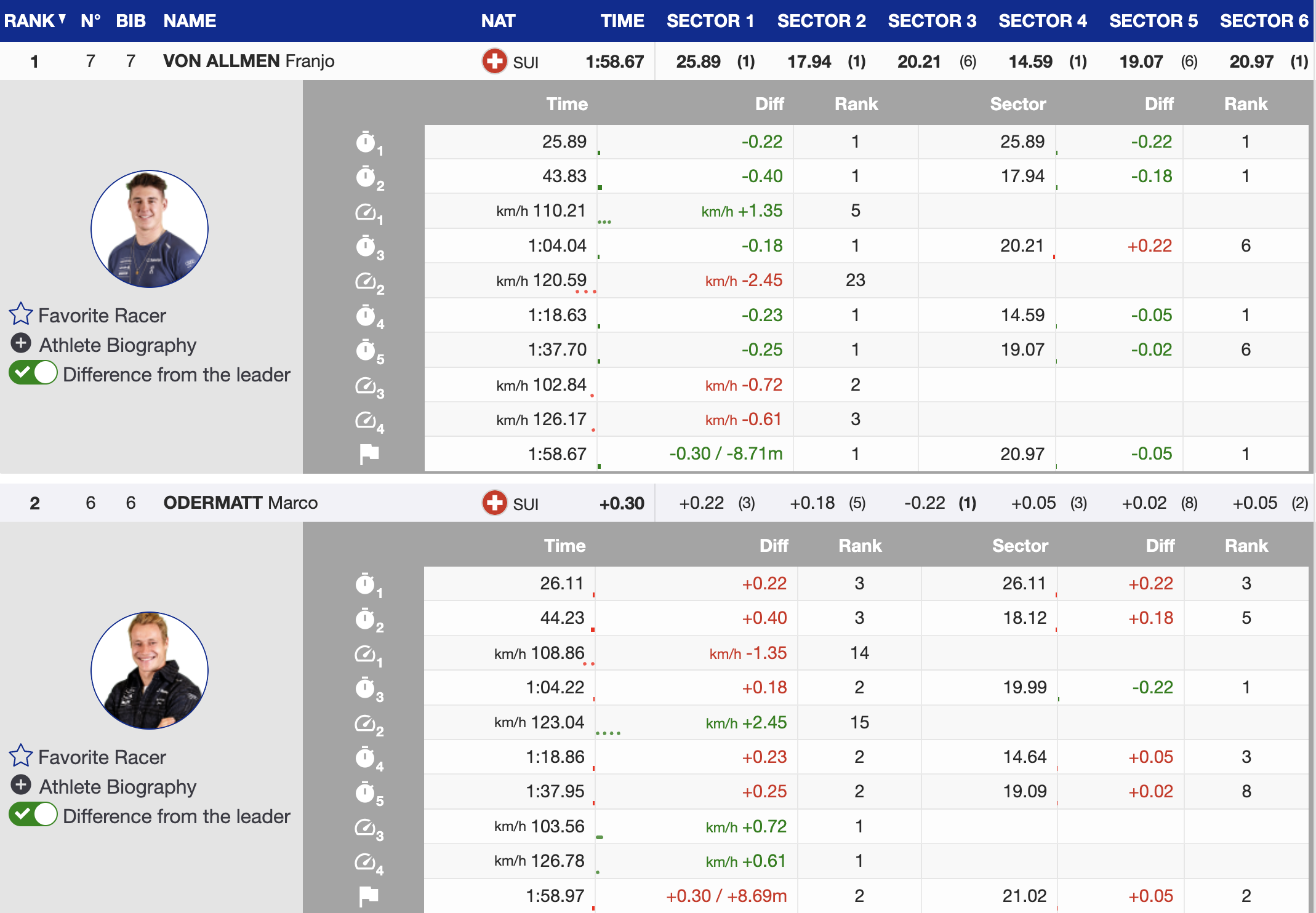Click Swiss flag icon next to Von Allmen

(494, 62)
